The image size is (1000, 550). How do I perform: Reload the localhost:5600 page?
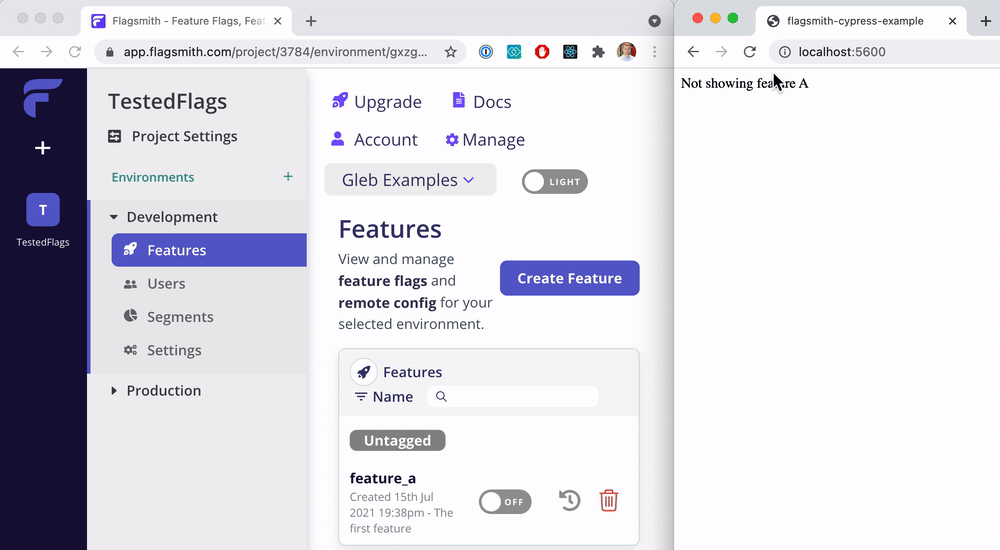click(749, 52)
